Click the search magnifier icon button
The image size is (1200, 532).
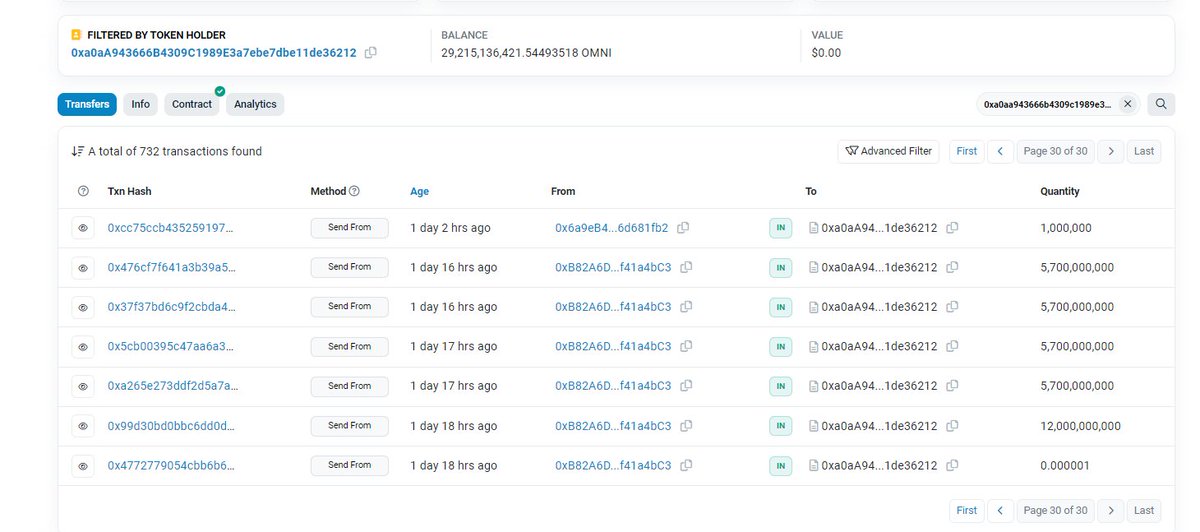(1161, 104)
